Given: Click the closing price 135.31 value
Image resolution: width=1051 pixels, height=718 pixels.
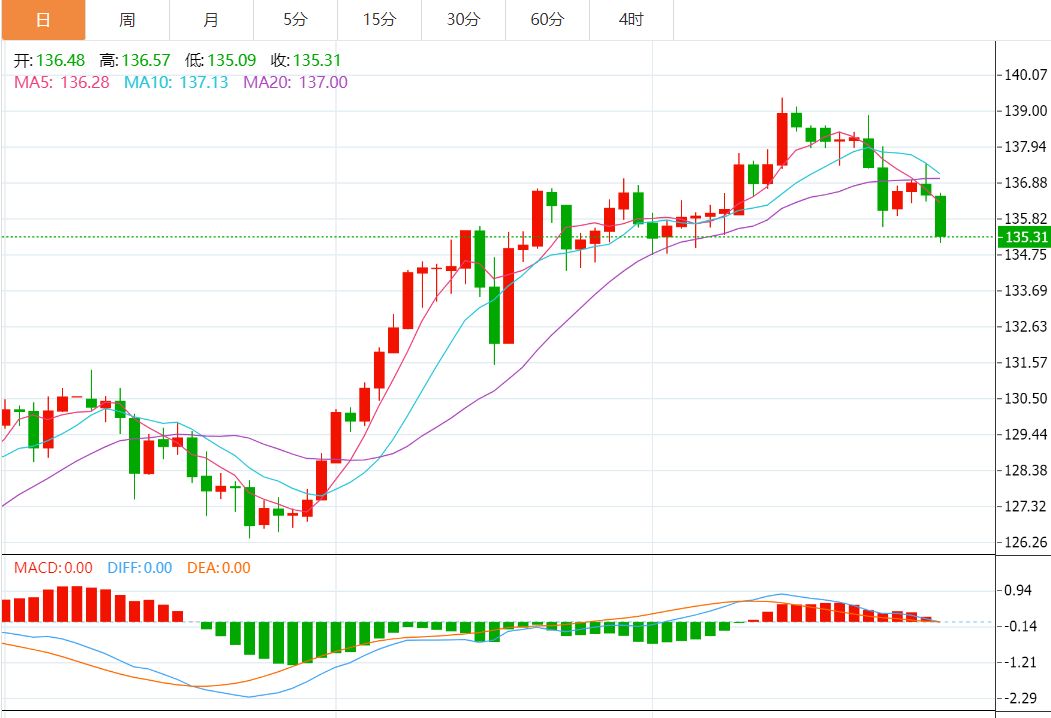Looking at the screenshot, I should 317,60.
